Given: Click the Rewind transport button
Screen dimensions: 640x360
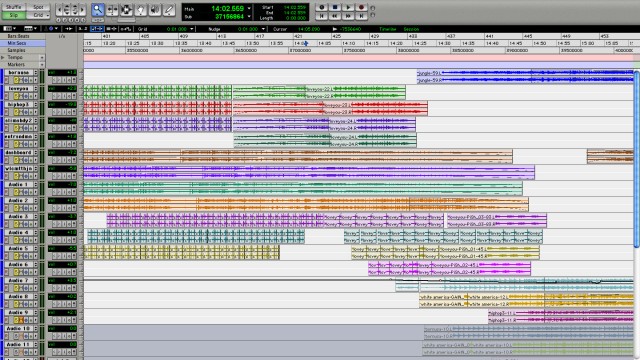Looking at the screenshot, I should point(335,16).
